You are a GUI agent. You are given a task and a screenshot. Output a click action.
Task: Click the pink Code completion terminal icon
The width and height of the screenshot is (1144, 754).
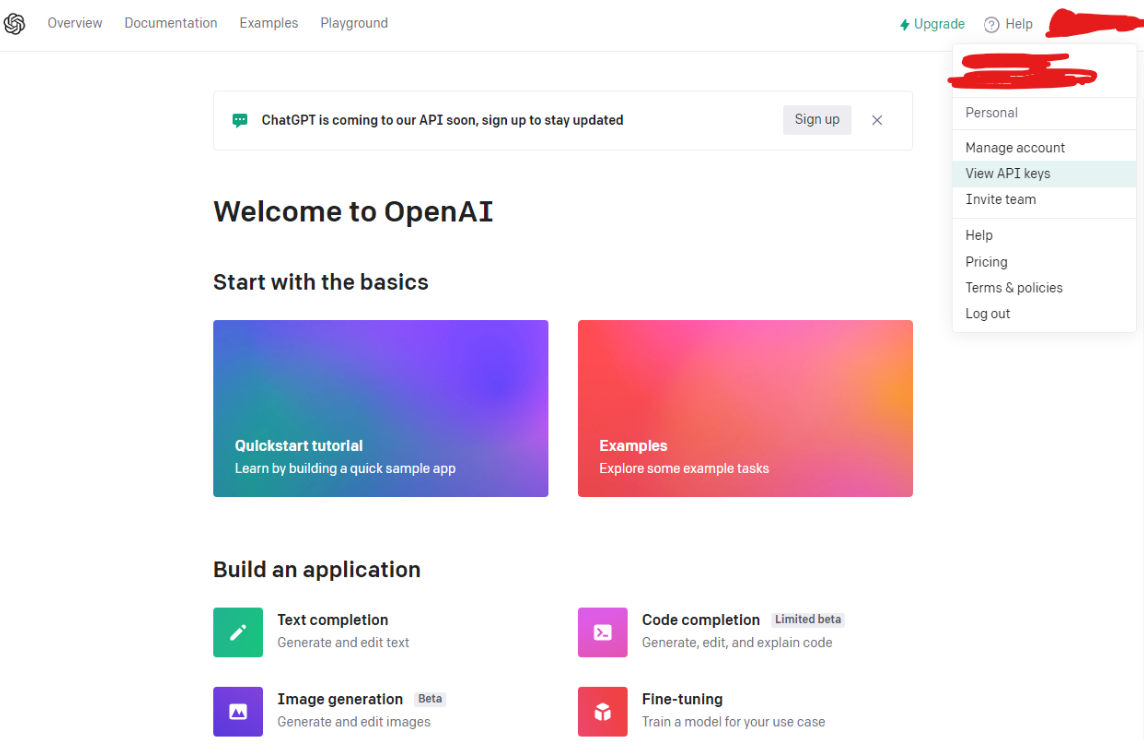[603, 632]
